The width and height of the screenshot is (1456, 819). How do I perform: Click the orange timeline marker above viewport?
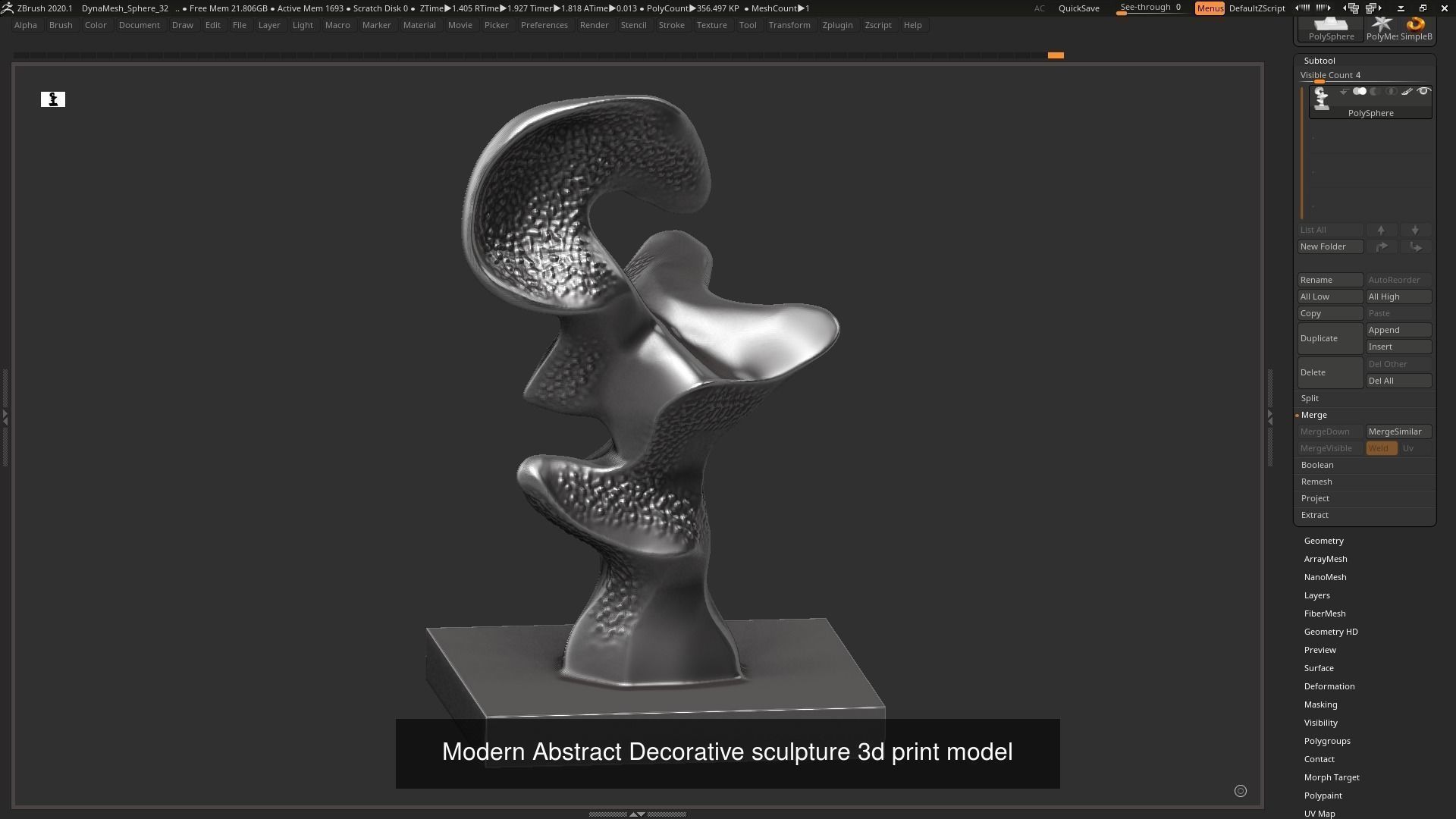point(1056,55)
